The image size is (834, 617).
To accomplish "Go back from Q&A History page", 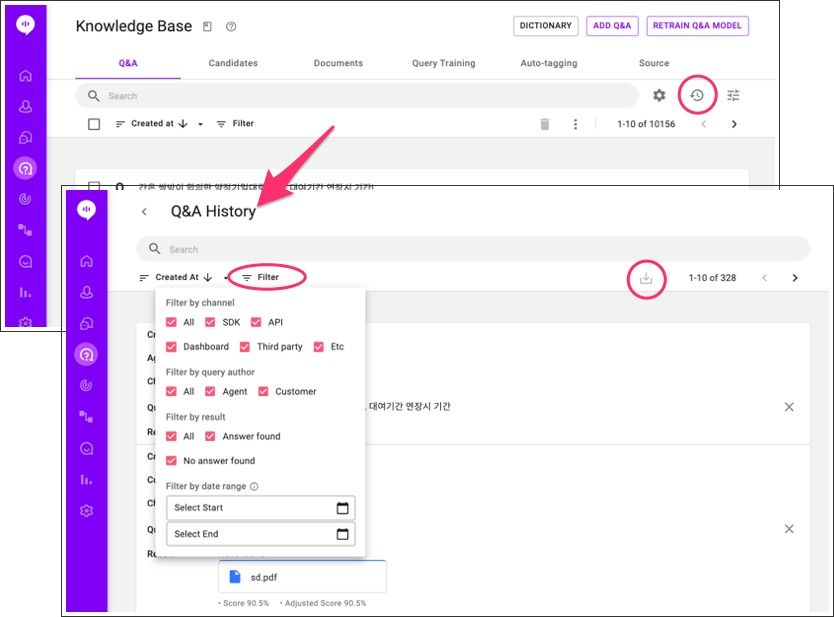I will 144,212.
